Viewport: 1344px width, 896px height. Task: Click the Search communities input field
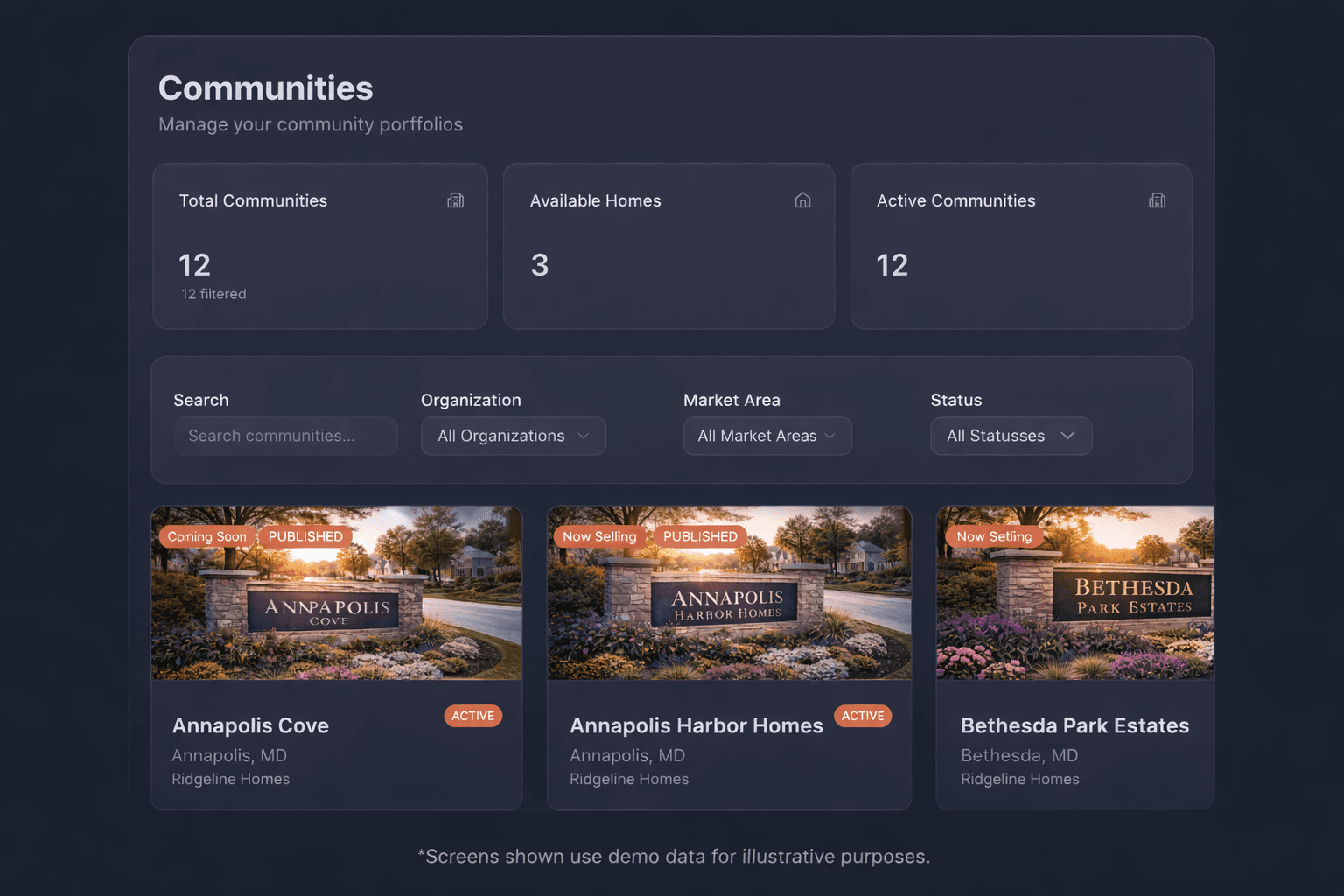point(285,436)
